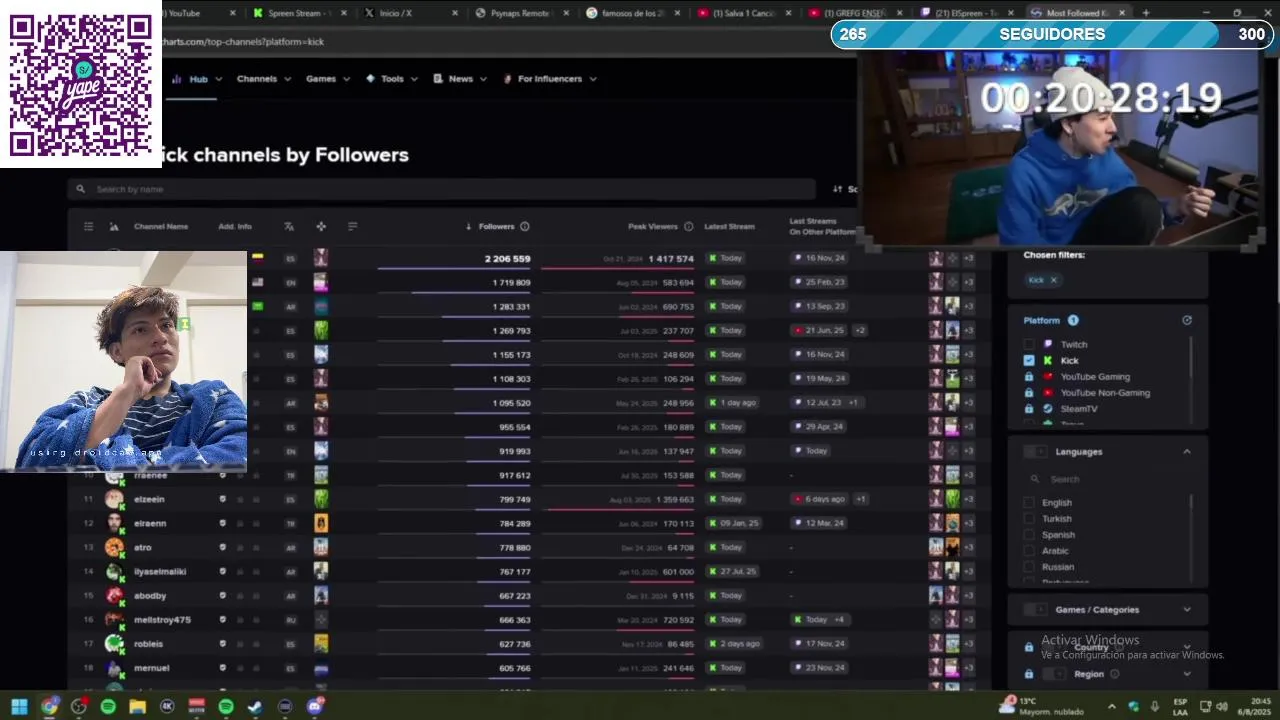1280x720 pixels.
Task: Expand the Games / Categories section
Action: click(x=1187, y=610)
